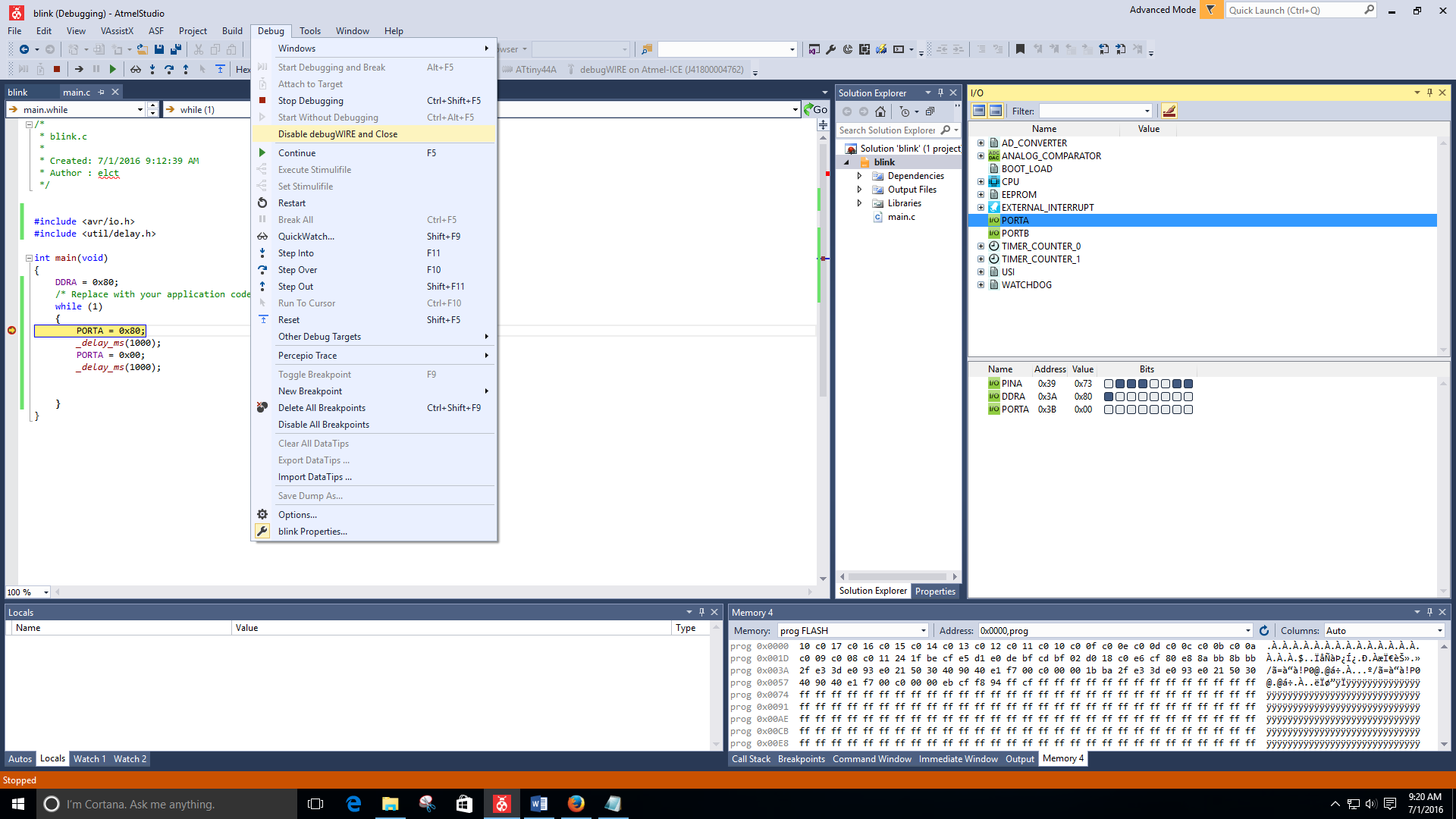Click the Advanced Mode filter funnel icon
Screen dimensions: 1456x819
[1211, 11]
